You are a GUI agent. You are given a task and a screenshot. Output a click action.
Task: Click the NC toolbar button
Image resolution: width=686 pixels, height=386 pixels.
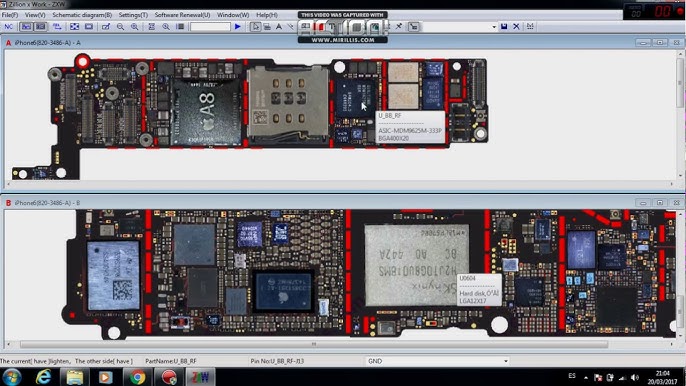[x=8, y=27]
